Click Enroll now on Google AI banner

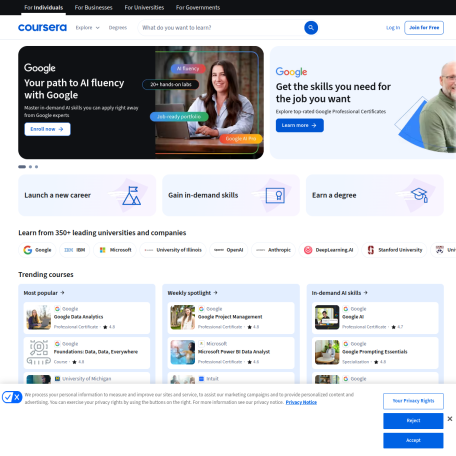47,129
